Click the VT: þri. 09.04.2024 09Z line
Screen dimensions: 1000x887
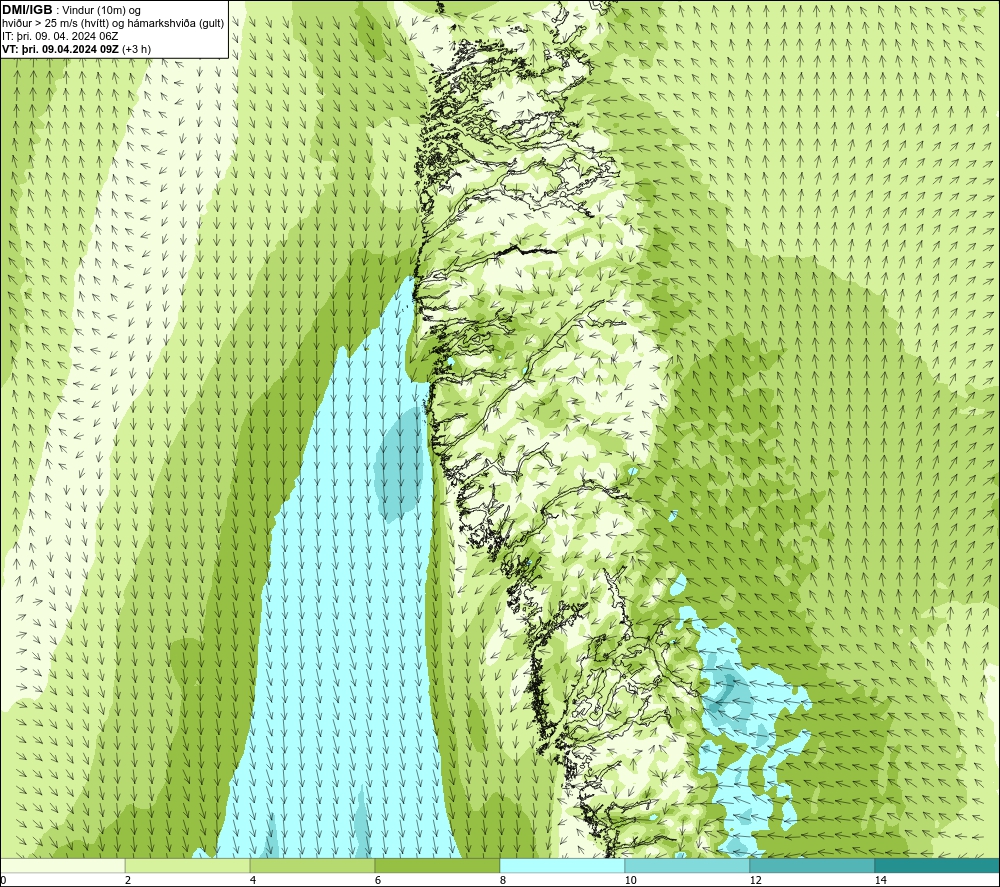(x=77, y=48)
